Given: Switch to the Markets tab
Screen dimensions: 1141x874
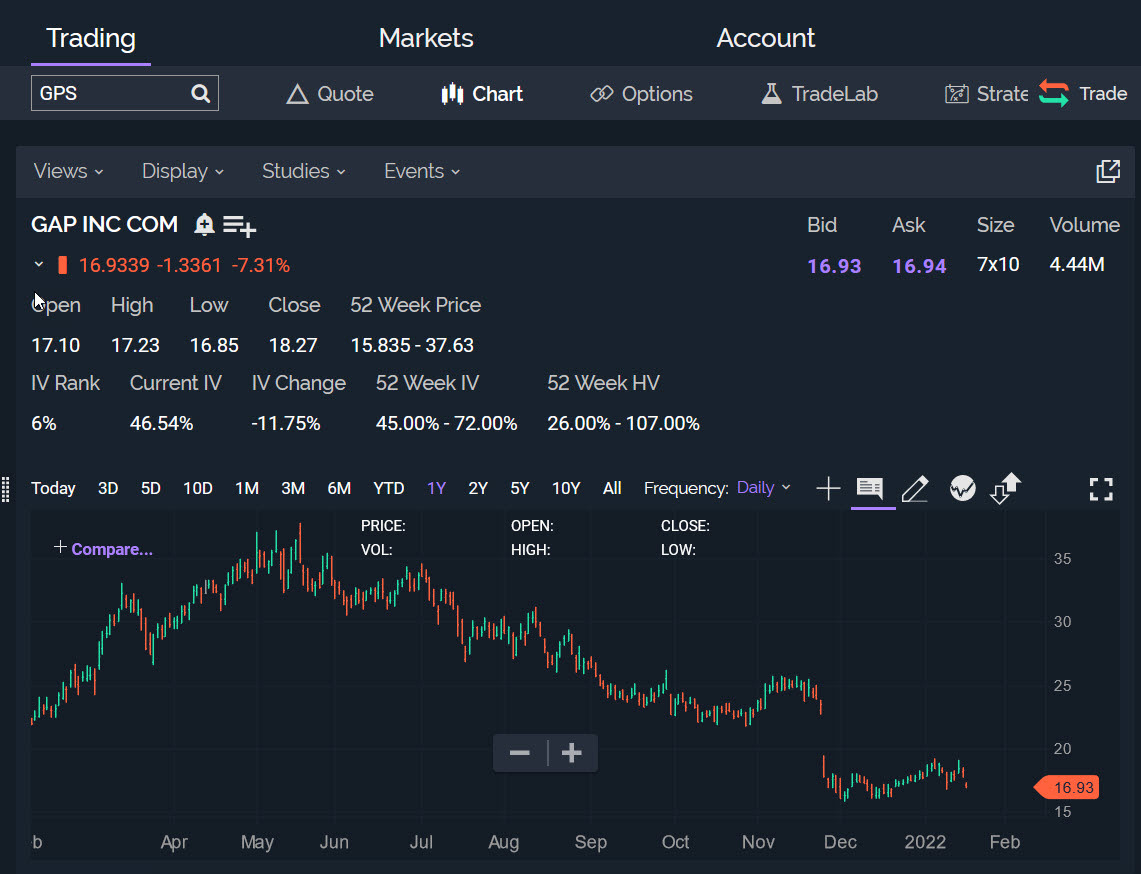Looking at the screenshot, I should [426, 38].
